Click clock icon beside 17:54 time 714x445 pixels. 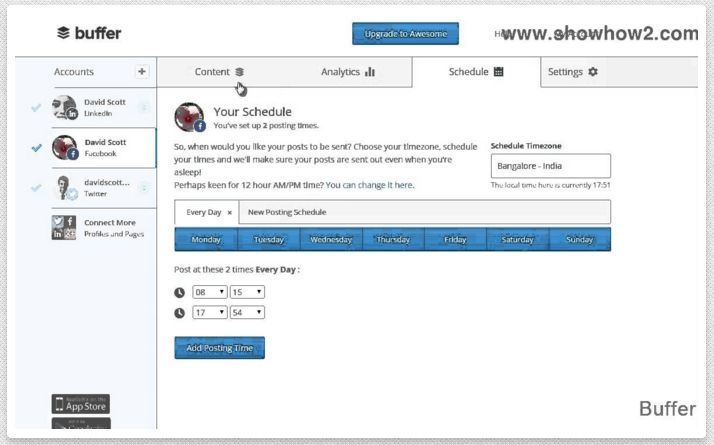coord(179,313)
